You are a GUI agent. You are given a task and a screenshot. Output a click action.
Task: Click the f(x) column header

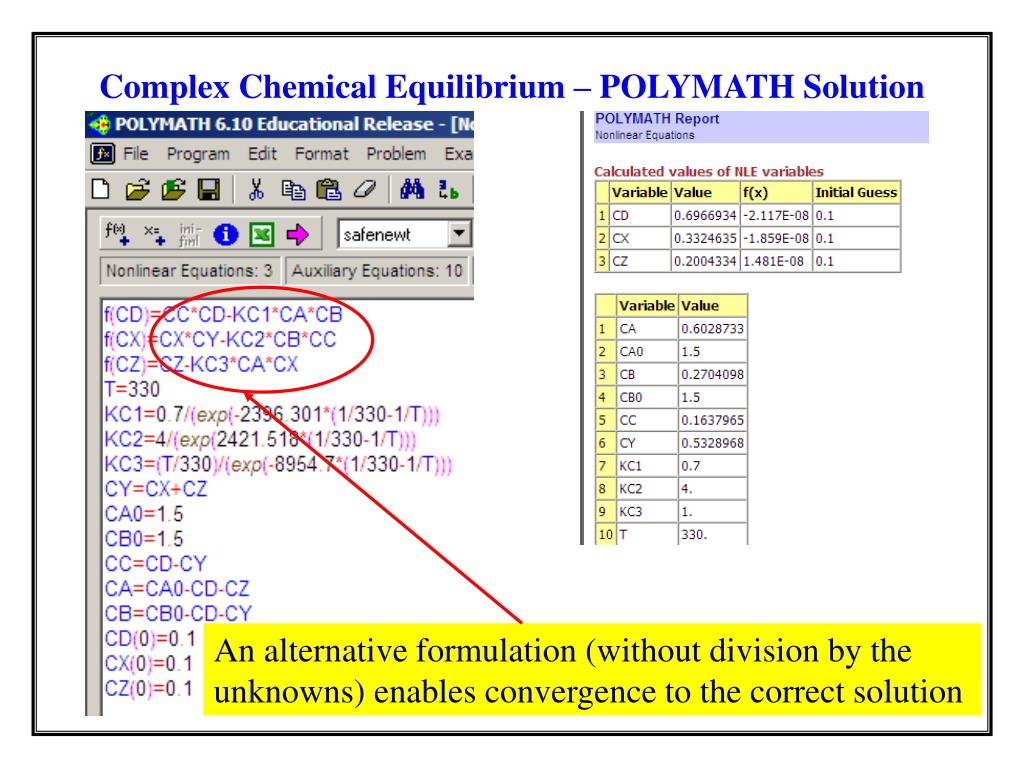pos(775,193)
